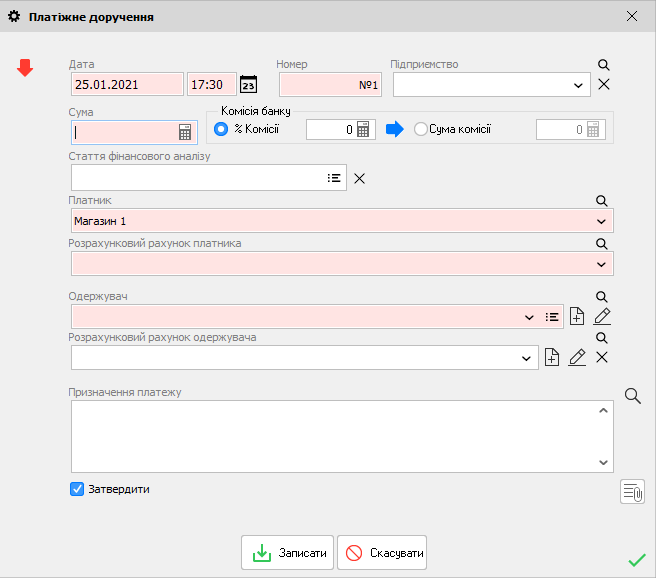This screenshot has width=656, height=578.
Task: Expand the Платник dropdown showing Магазин 1
Action: [601, 220]
